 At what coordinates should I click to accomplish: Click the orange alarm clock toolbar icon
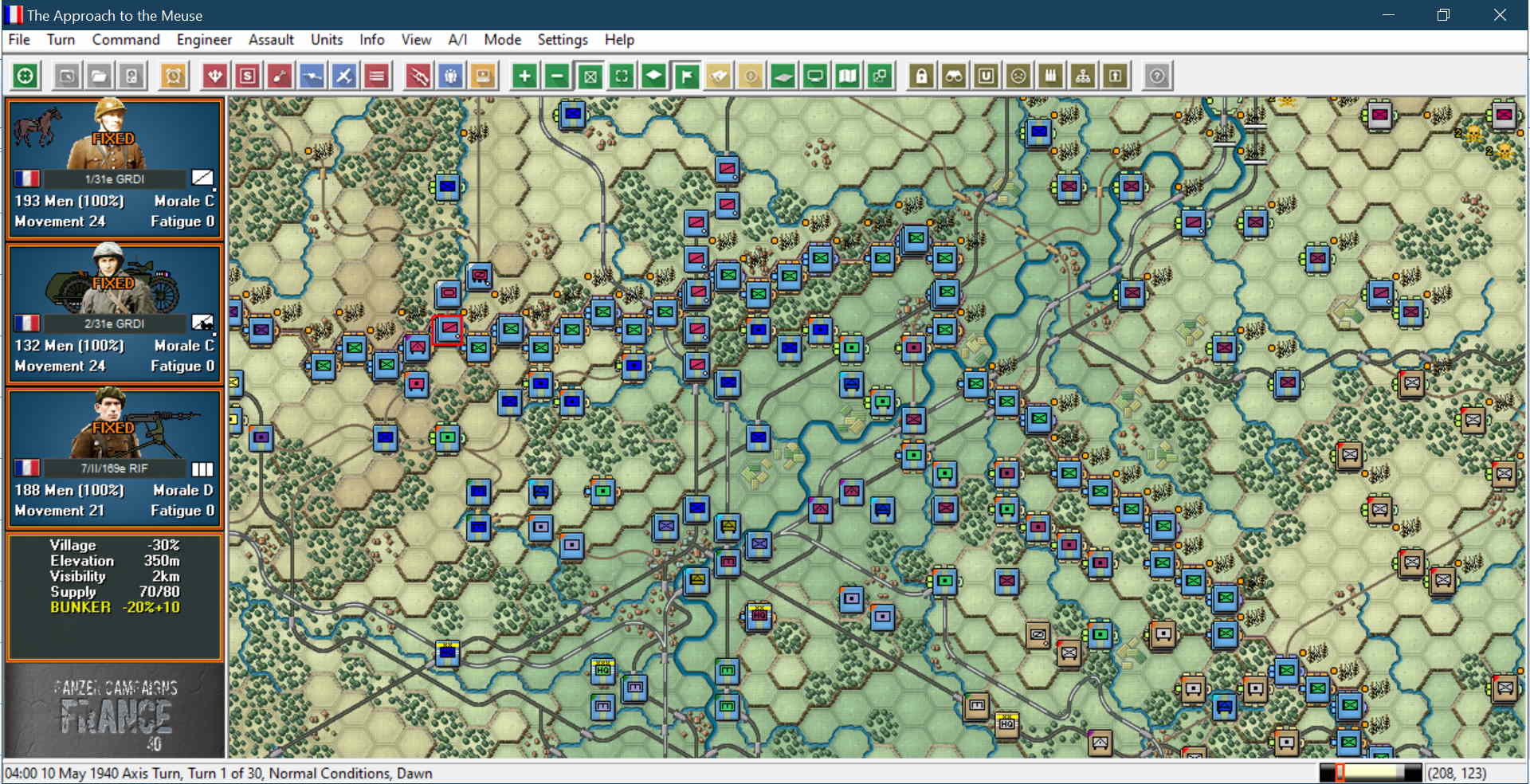(x=173, y=76)
